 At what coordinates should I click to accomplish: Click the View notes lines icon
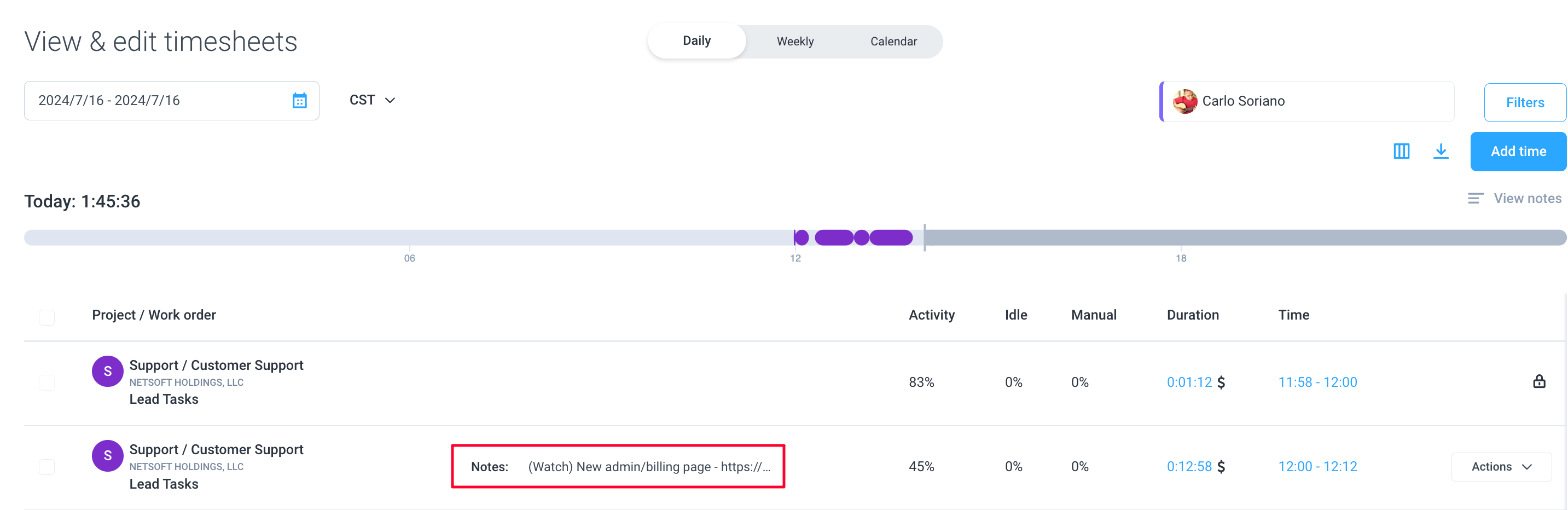tap(1475, 199)
